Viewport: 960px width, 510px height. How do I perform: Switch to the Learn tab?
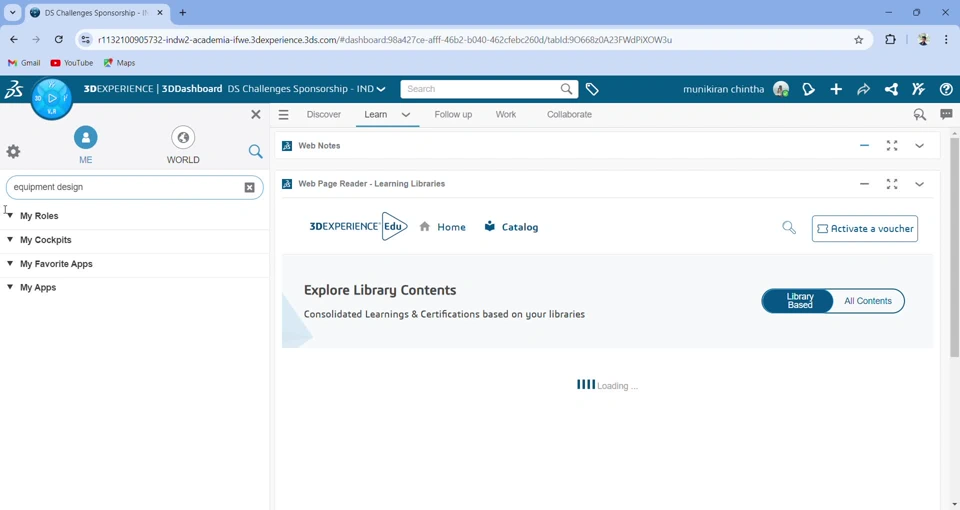click(375, 114)
